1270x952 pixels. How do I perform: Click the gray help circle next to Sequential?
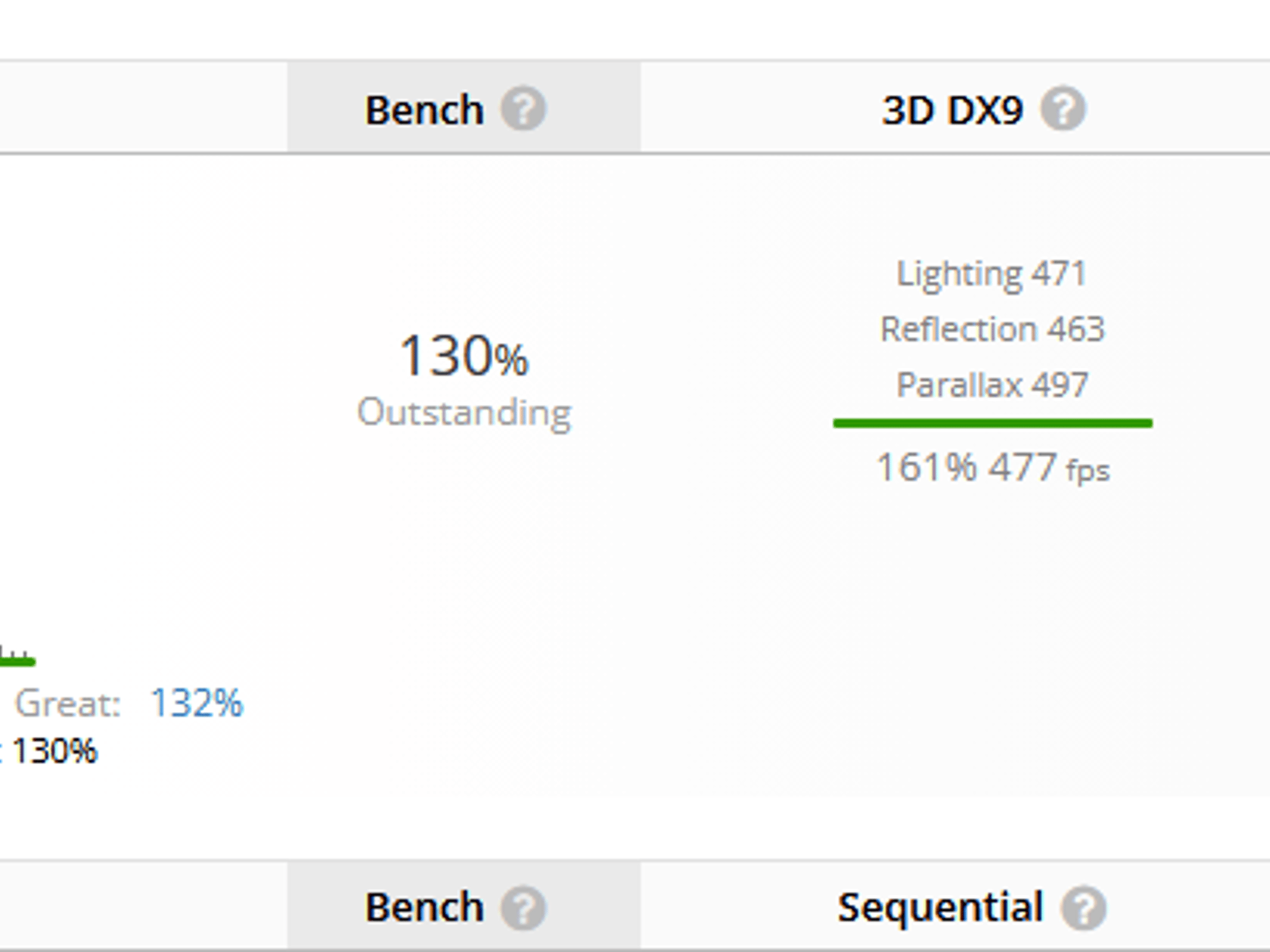pyautogui.click(x=1084, y=907)
